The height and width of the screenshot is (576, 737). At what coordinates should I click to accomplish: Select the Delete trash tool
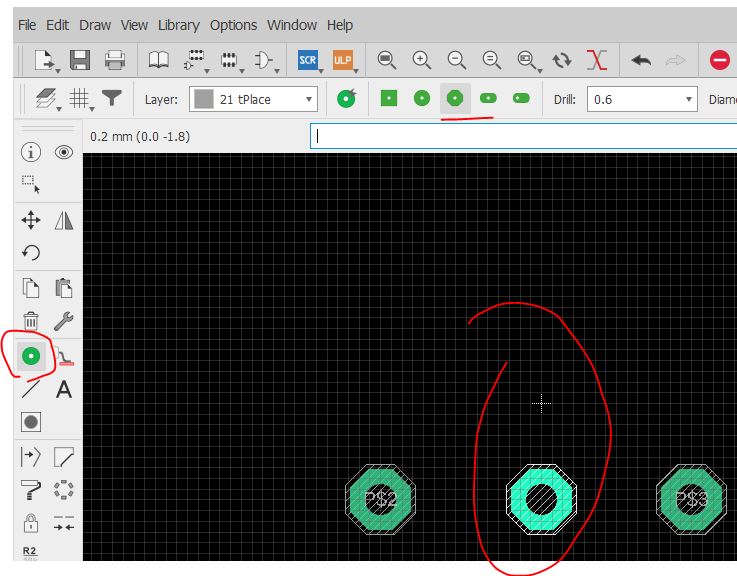31,321
